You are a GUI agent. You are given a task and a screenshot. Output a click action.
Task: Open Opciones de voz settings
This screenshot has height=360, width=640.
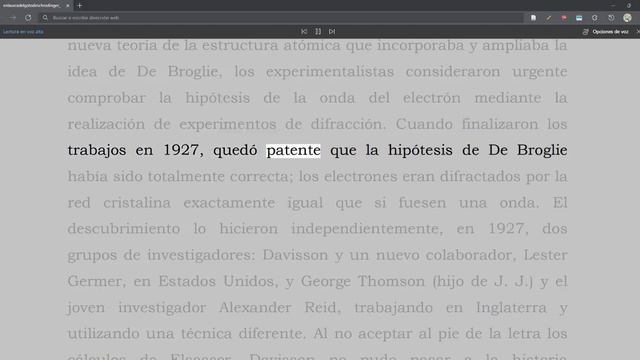coord(605,32)
